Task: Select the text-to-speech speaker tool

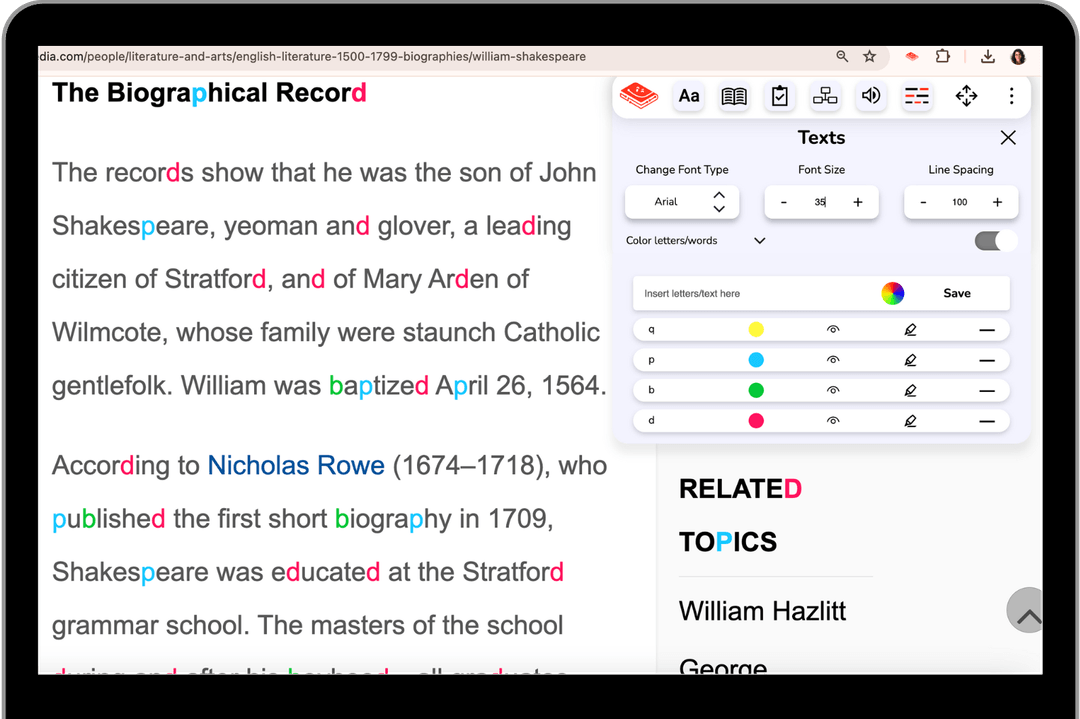Action: (x=870, y=96)
